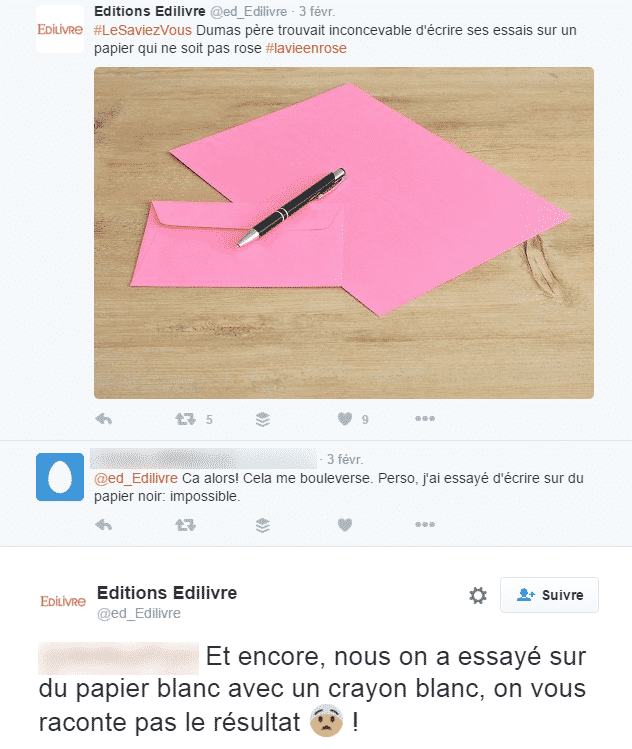Viewport: 632px width, 749px height.
Task: Click the 3 févr. timestamp of first tweet
Action: tap(317, 11)
